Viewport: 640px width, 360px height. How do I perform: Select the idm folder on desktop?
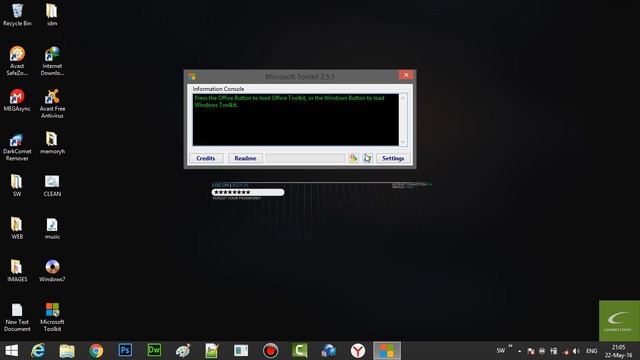[52, 15]
